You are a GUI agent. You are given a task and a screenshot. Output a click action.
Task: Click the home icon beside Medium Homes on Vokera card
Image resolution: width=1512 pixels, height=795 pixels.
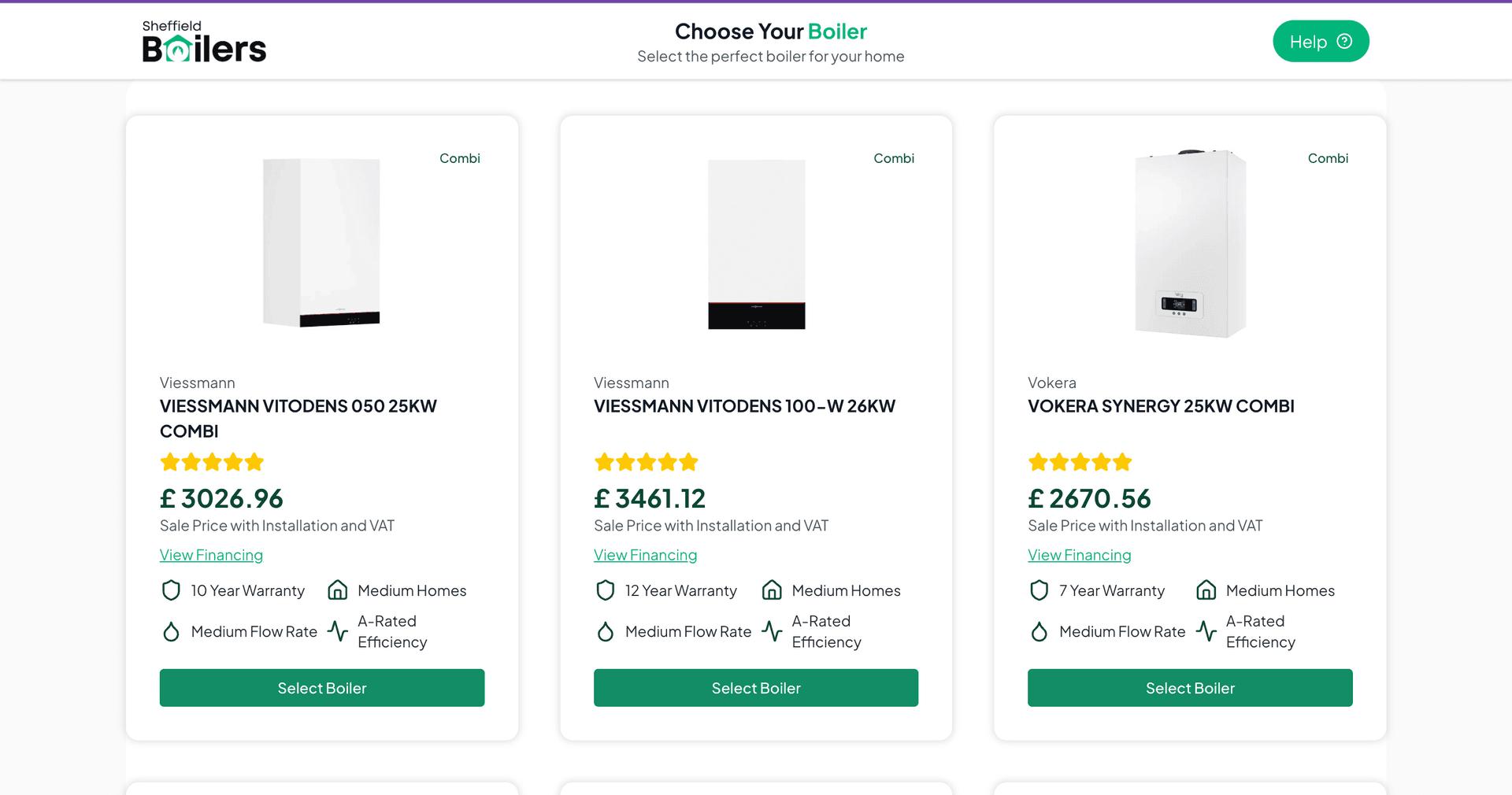tap(1206, 590)
